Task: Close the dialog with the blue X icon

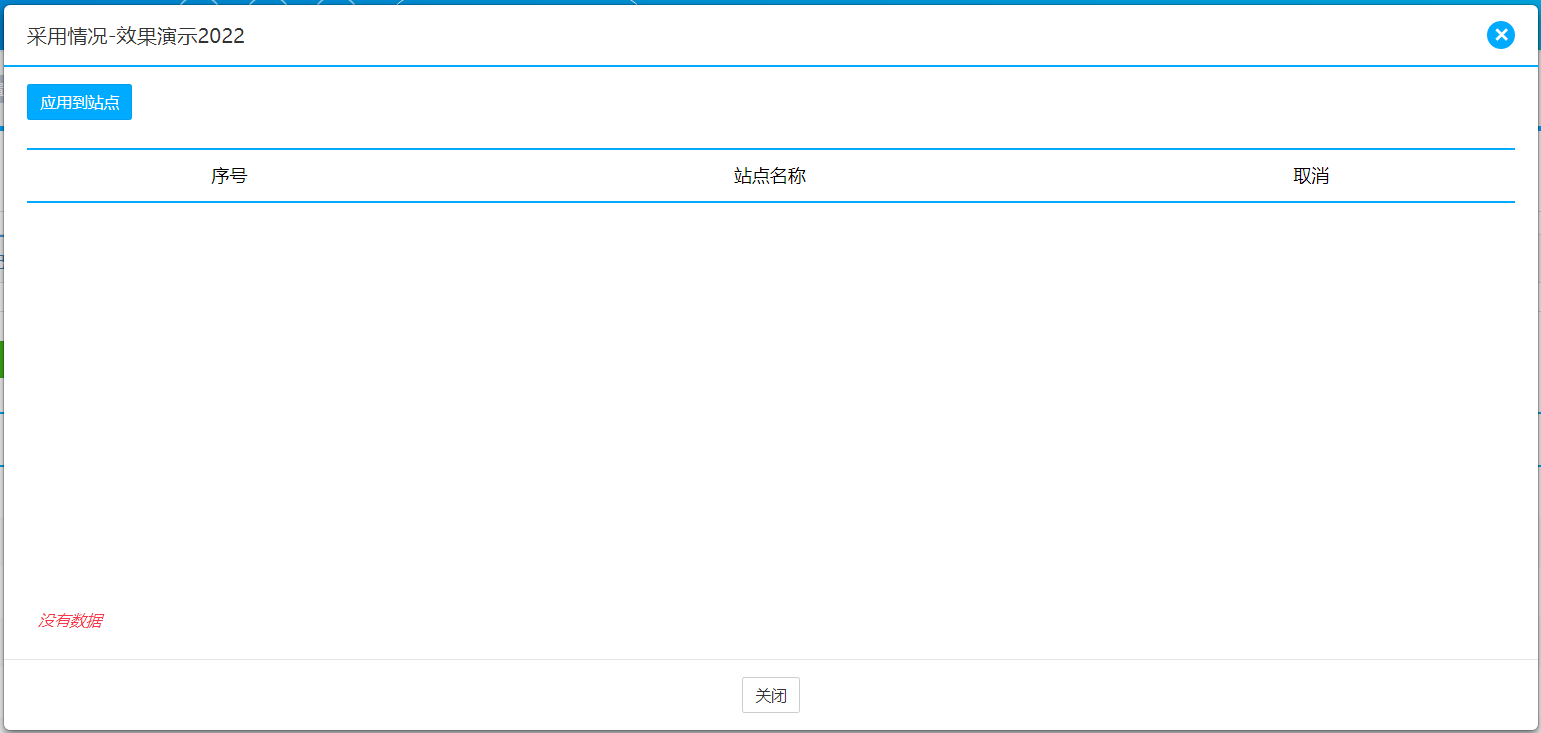Action: [x=1500, y=36]
